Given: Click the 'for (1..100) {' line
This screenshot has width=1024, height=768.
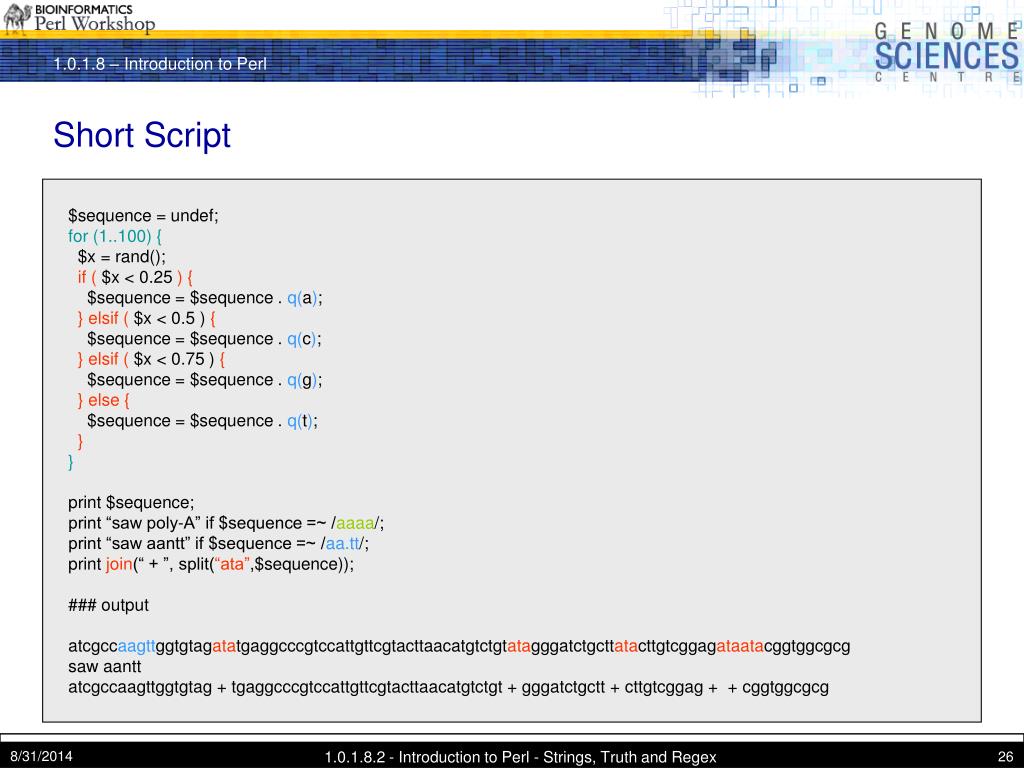Looking at the screenshot, I should click(115, 236).
